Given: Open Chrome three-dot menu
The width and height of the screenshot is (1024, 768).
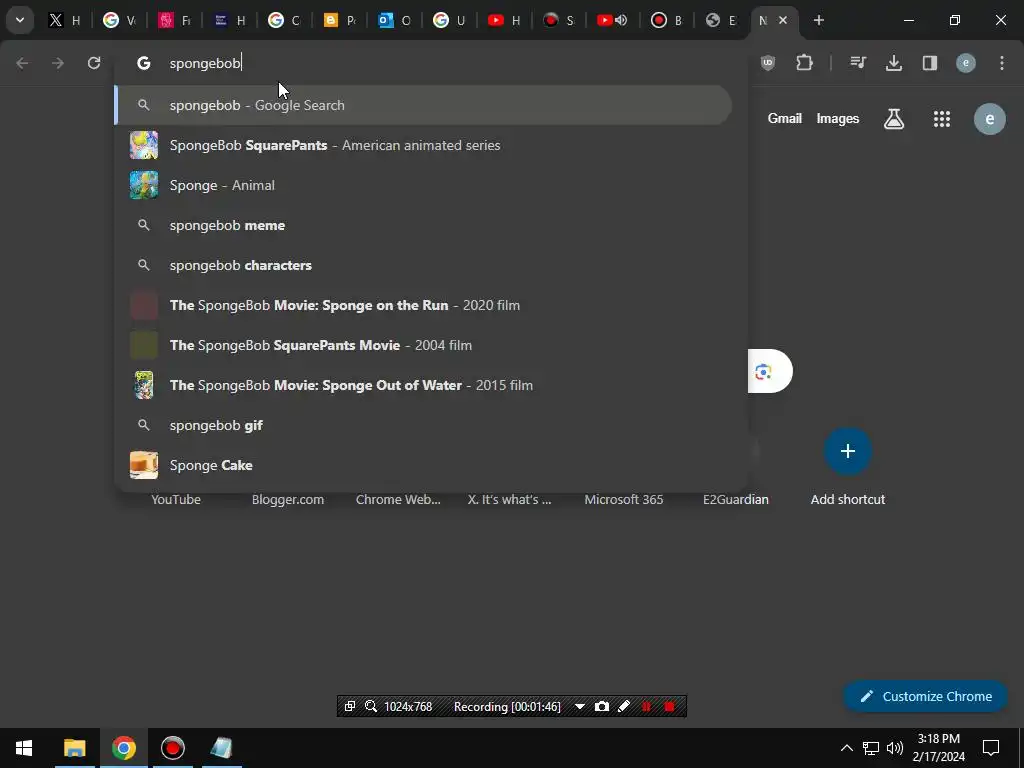Looking at the screenshot, I should point(1002,63).
